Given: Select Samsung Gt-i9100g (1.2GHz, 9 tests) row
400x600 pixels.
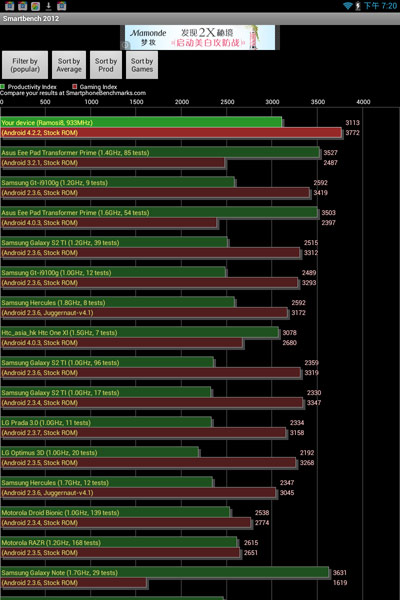Looking at the screenshot, I should point(118,183).
